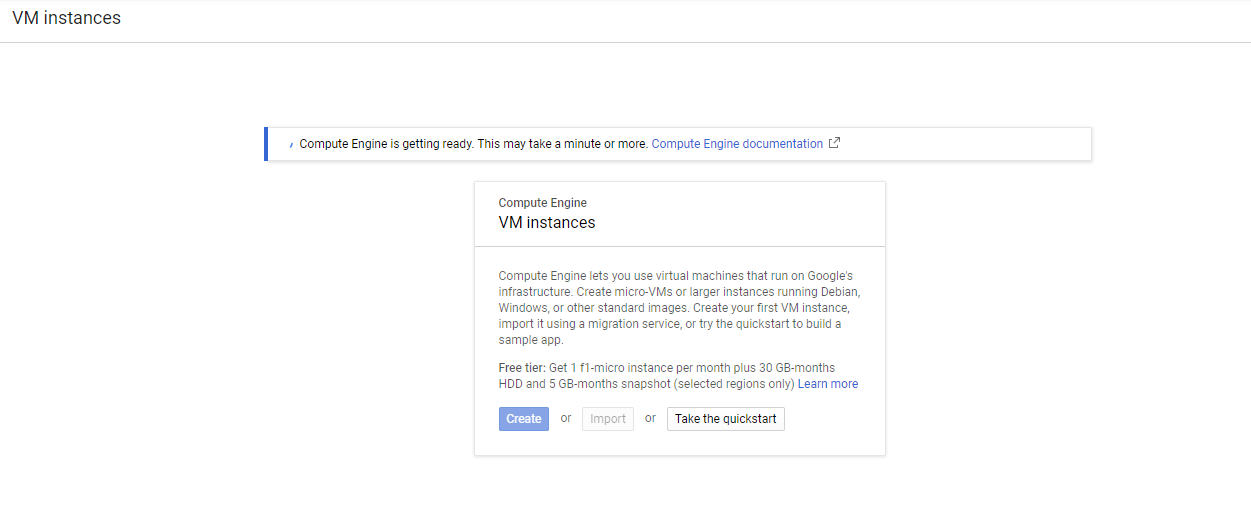Click the 'Compute Engine is getting ready' message
Screen dimensions: 1251x518
[386, 144]
